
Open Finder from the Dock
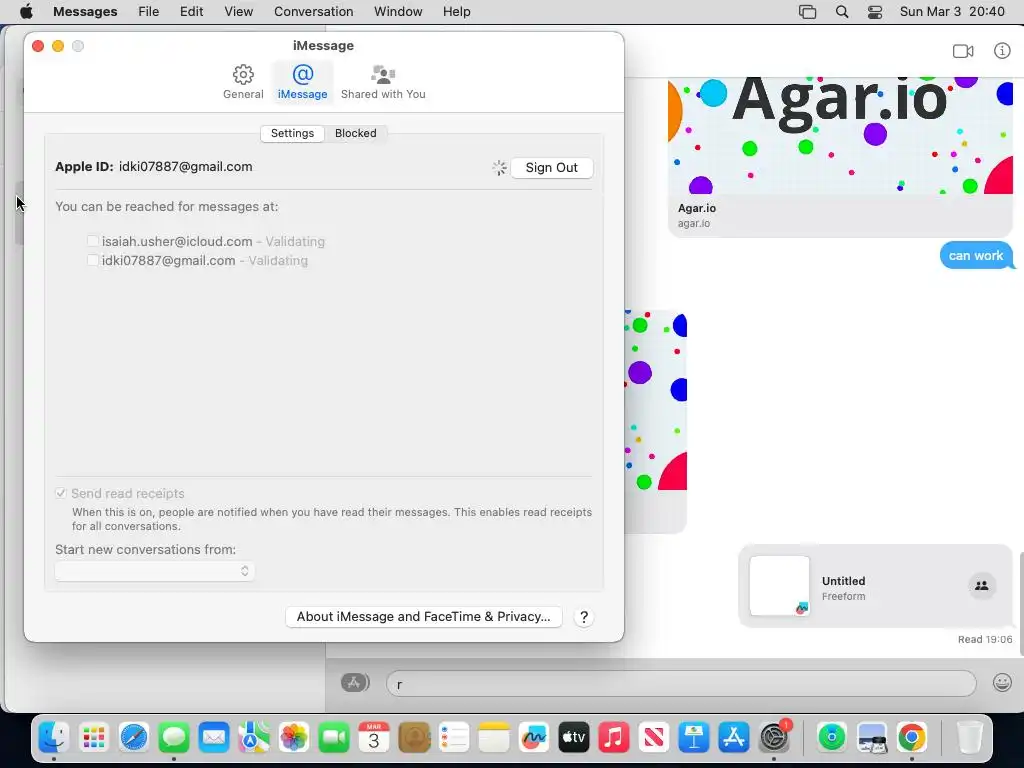[x=54, y=738]
